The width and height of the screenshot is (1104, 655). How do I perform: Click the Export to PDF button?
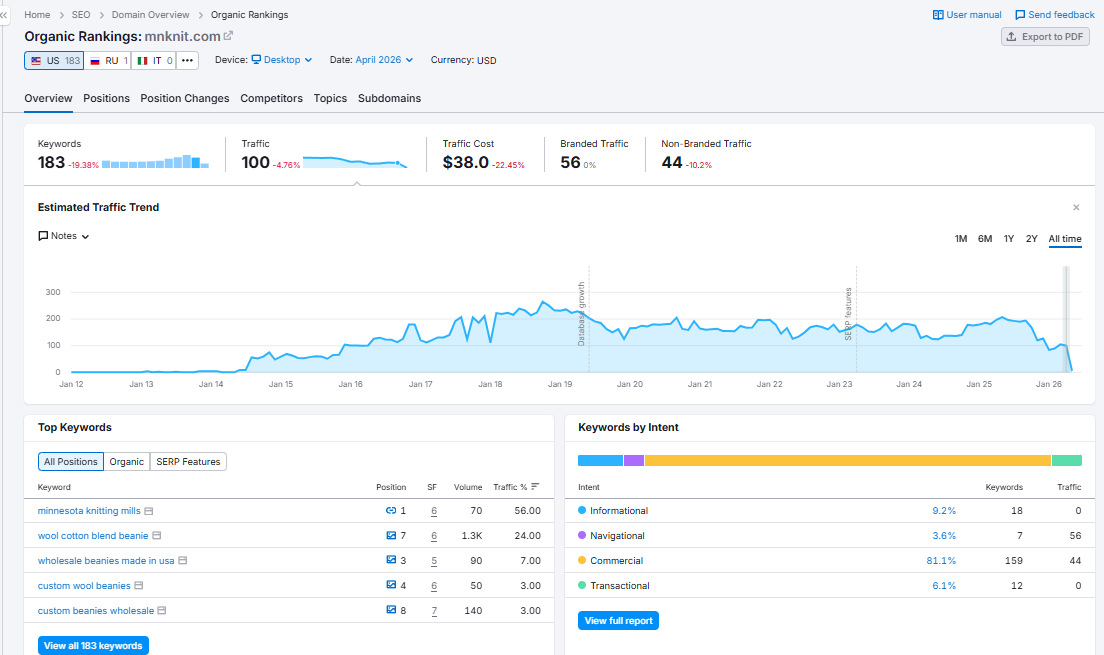[x=1045, y=37]
